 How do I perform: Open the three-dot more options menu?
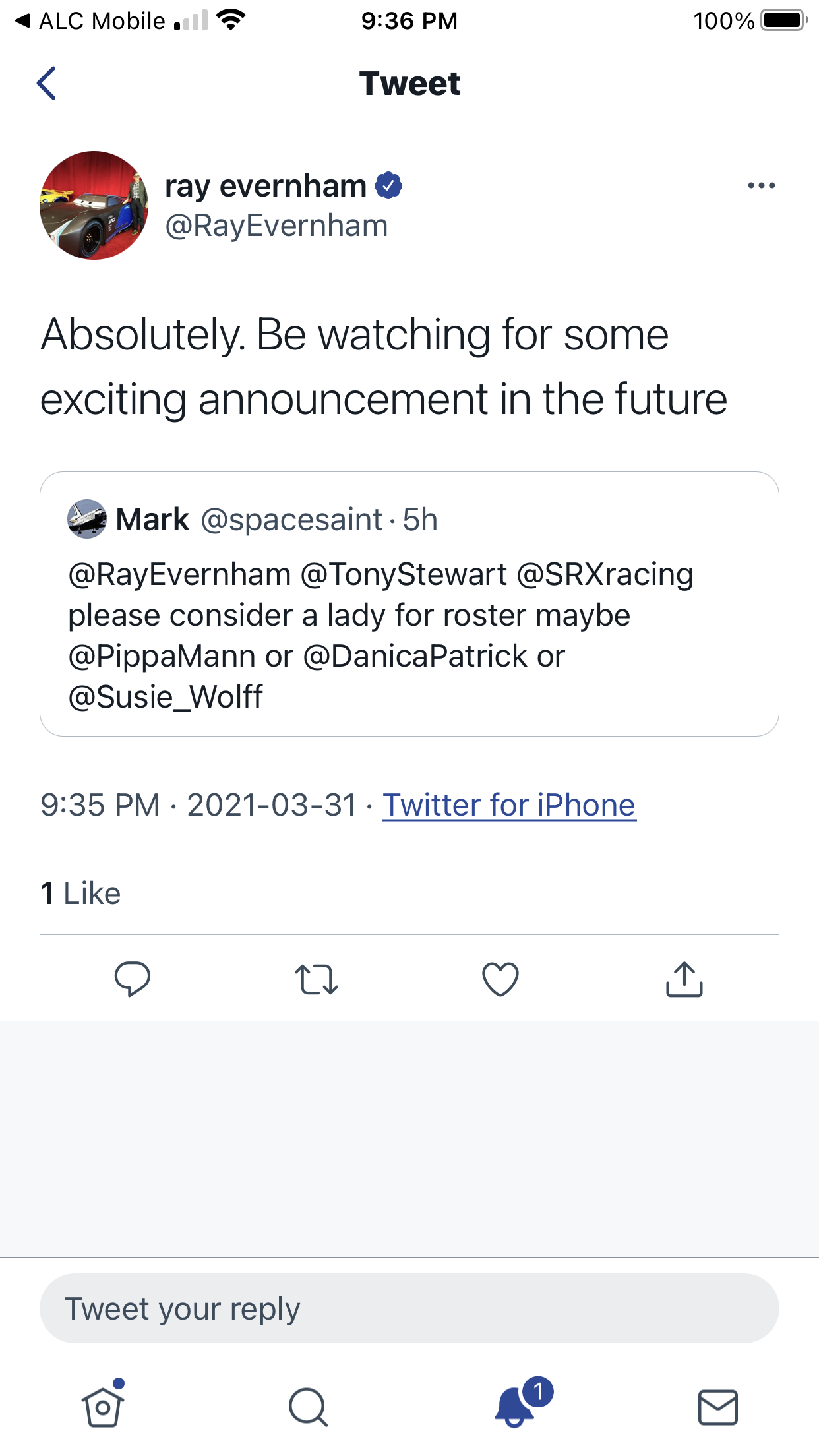click(x=761, y=186)
